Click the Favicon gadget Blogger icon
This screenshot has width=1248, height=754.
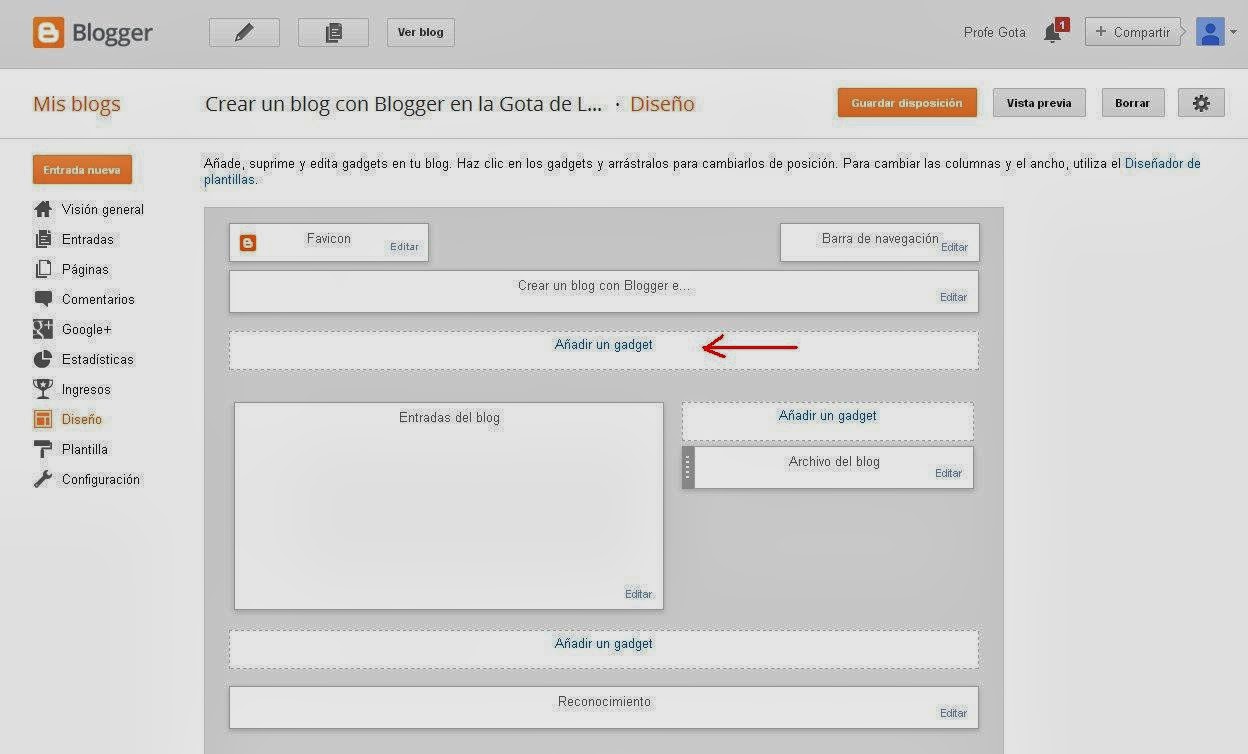click(x=248, y=242)
